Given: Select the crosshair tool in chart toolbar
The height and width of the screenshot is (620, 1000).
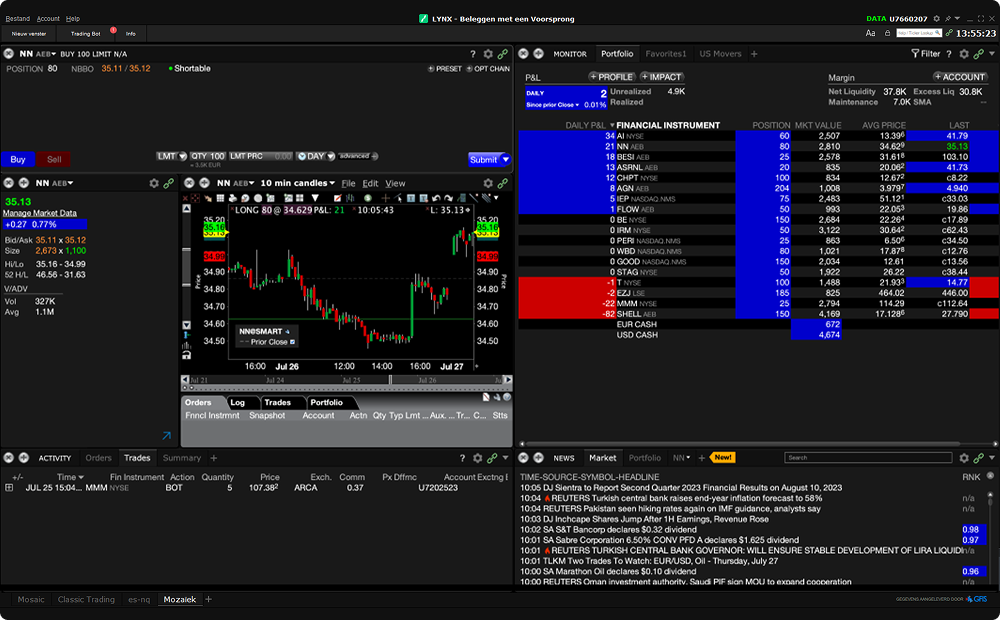Looking at the screenshot, I should pyautogui.click(x=385, y=198).
